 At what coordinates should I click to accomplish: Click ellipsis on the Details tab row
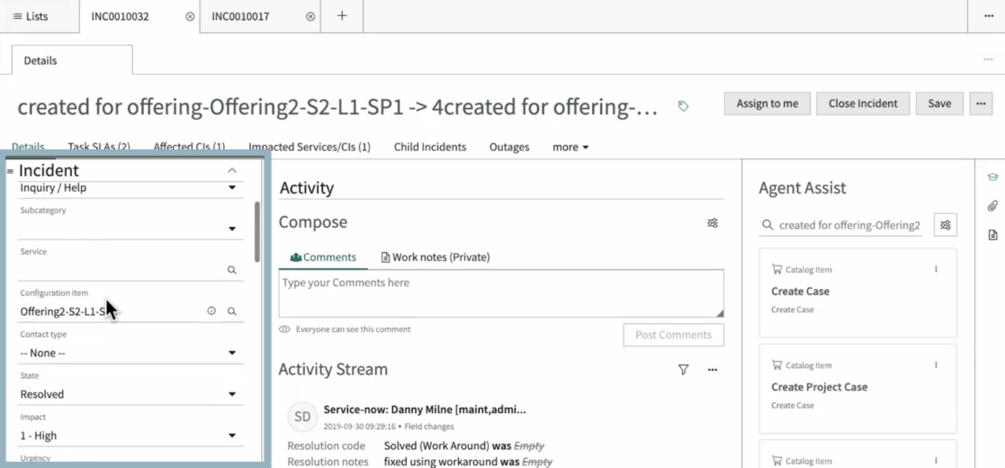pos(988,60)
